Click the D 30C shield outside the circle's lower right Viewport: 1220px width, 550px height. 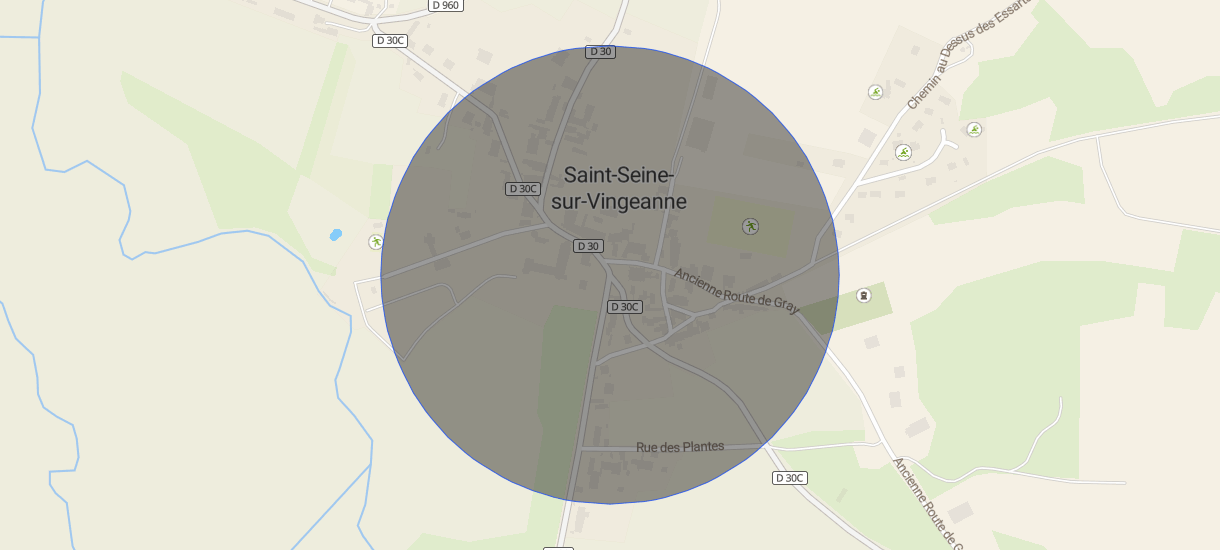click(790, 478)
